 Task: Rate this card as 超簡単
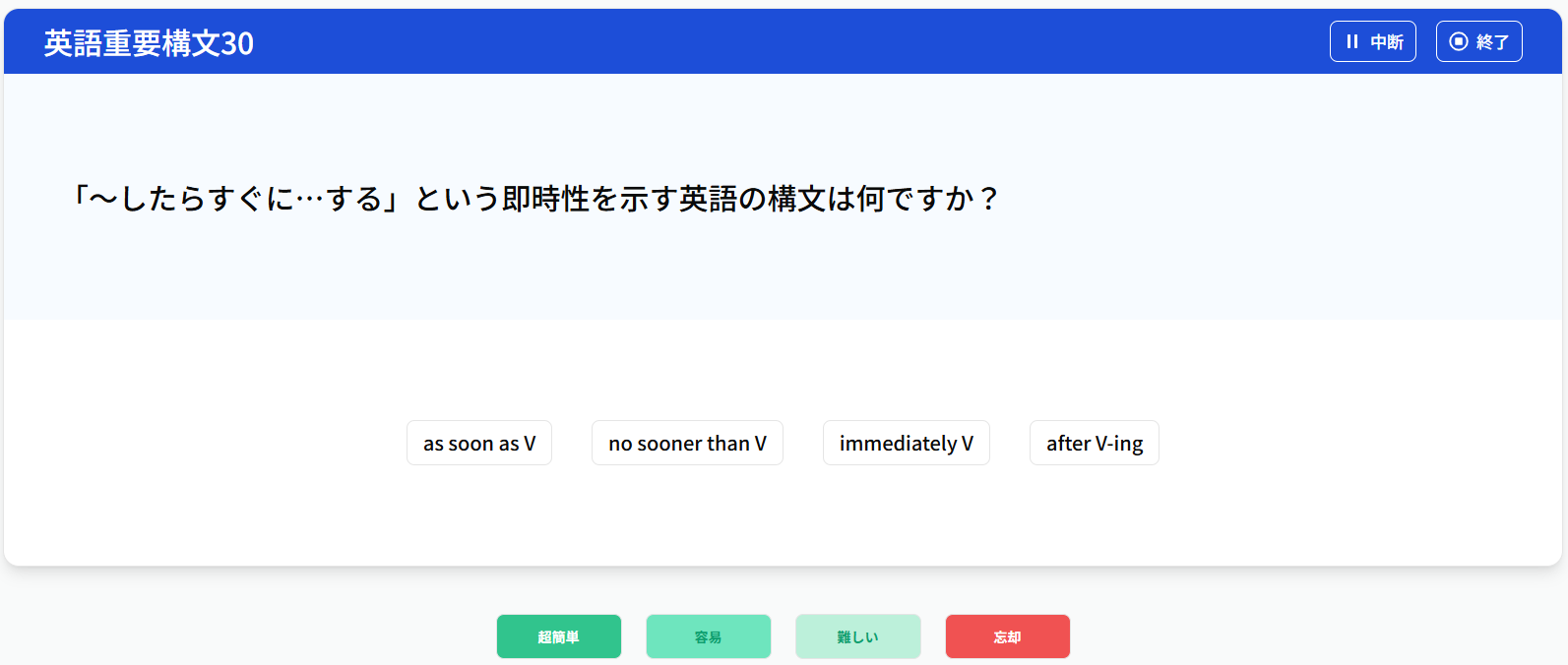pos(558,636)
